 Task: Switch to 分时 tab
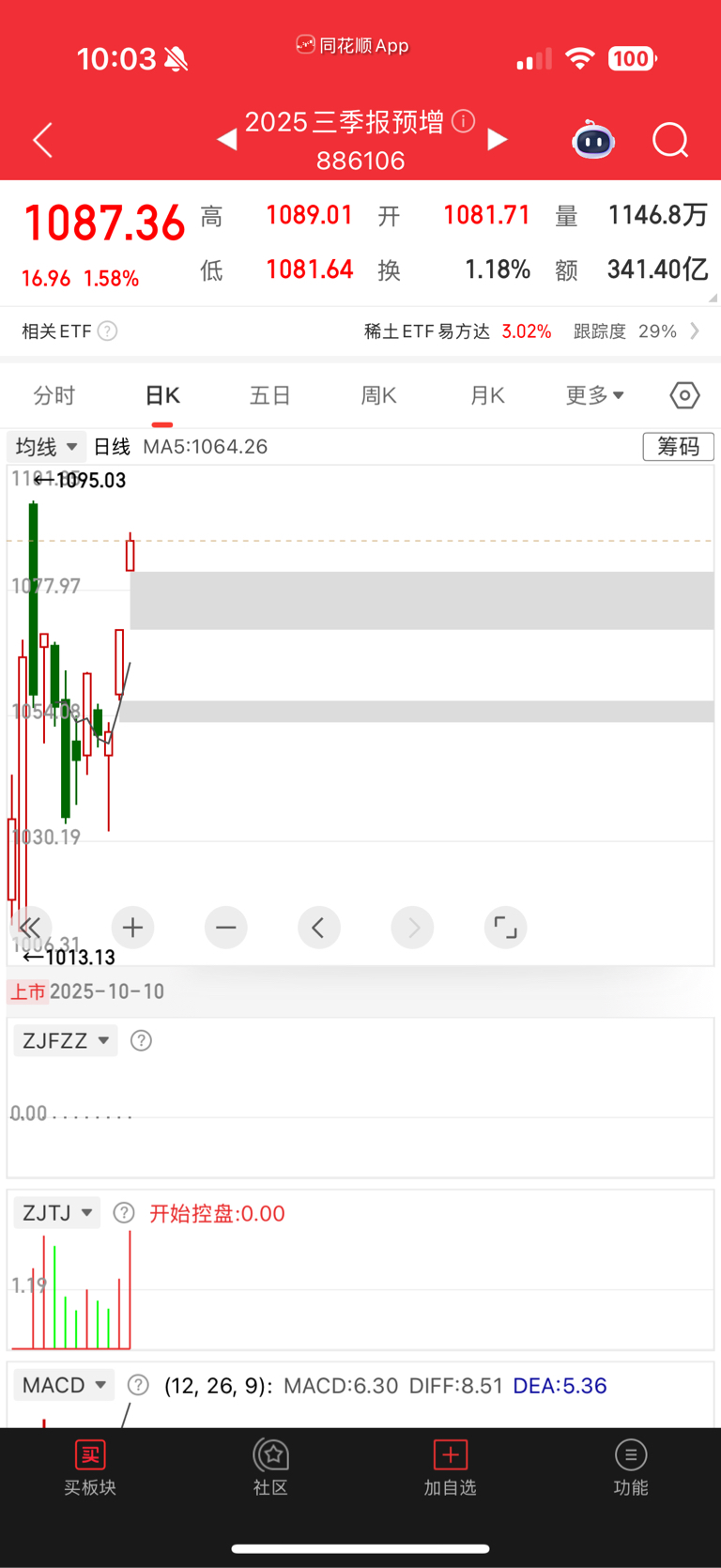(x=54, y=395)
